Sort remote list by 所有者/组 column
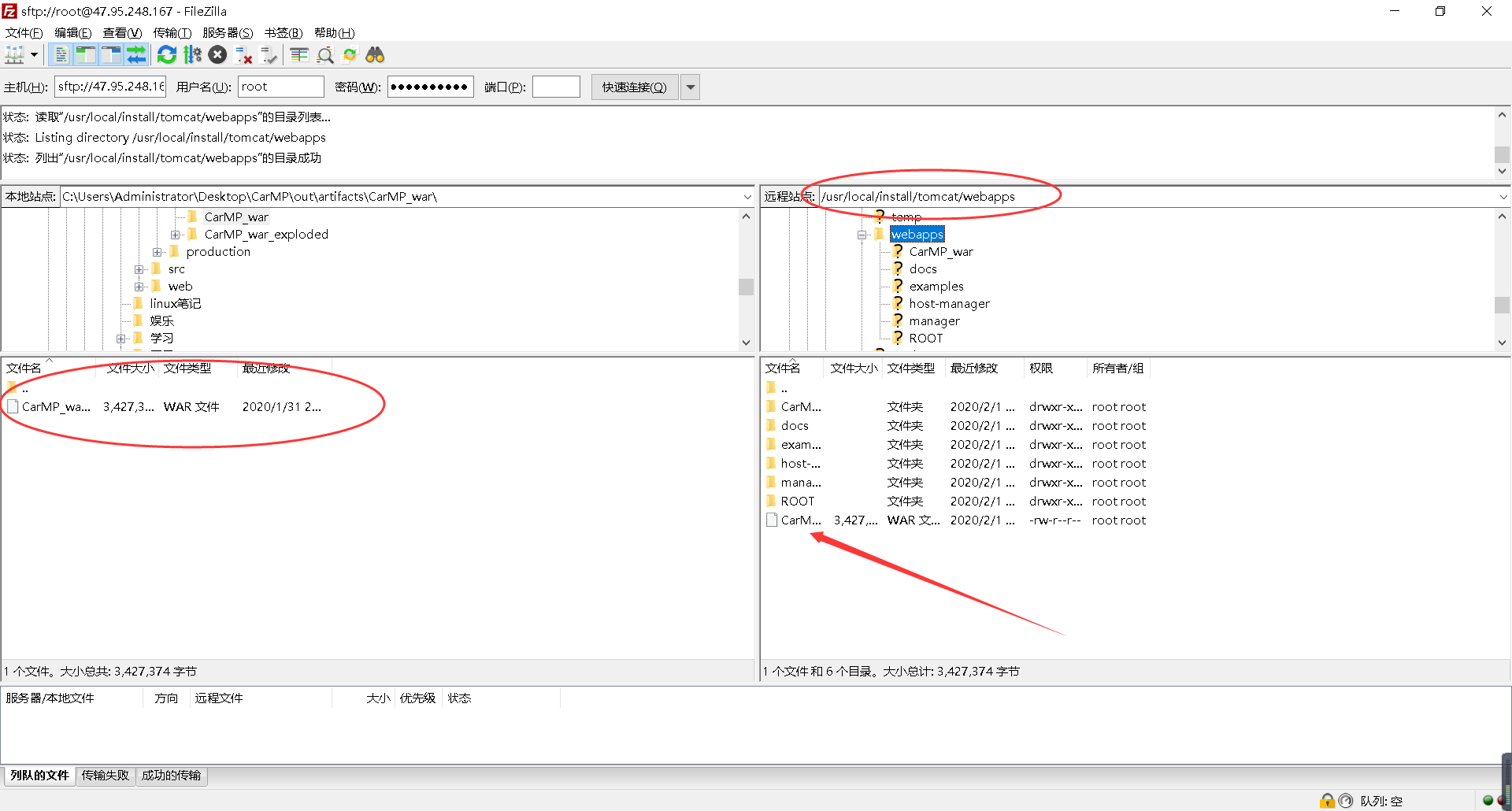Screen dimensions: 1512x811 coord(1117,368)
